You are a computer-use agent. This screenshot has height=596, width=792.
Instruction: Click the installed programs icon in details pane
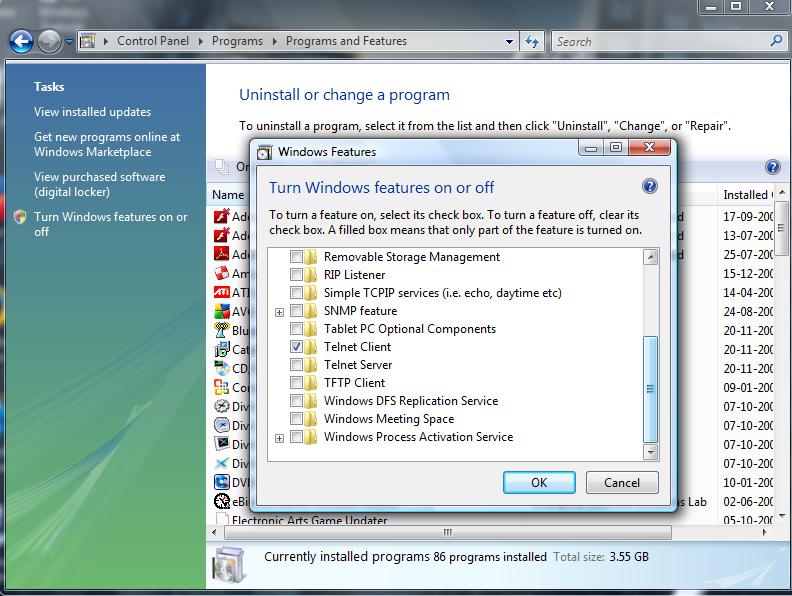229,565
